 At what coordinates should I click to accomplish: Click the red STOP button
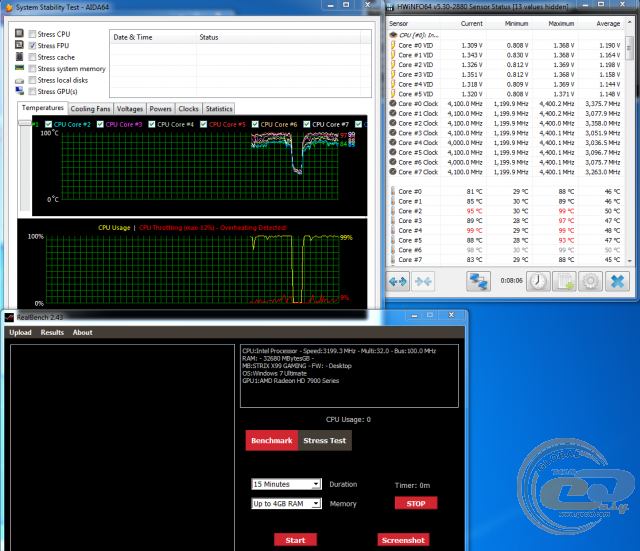[x=416, y=503]
